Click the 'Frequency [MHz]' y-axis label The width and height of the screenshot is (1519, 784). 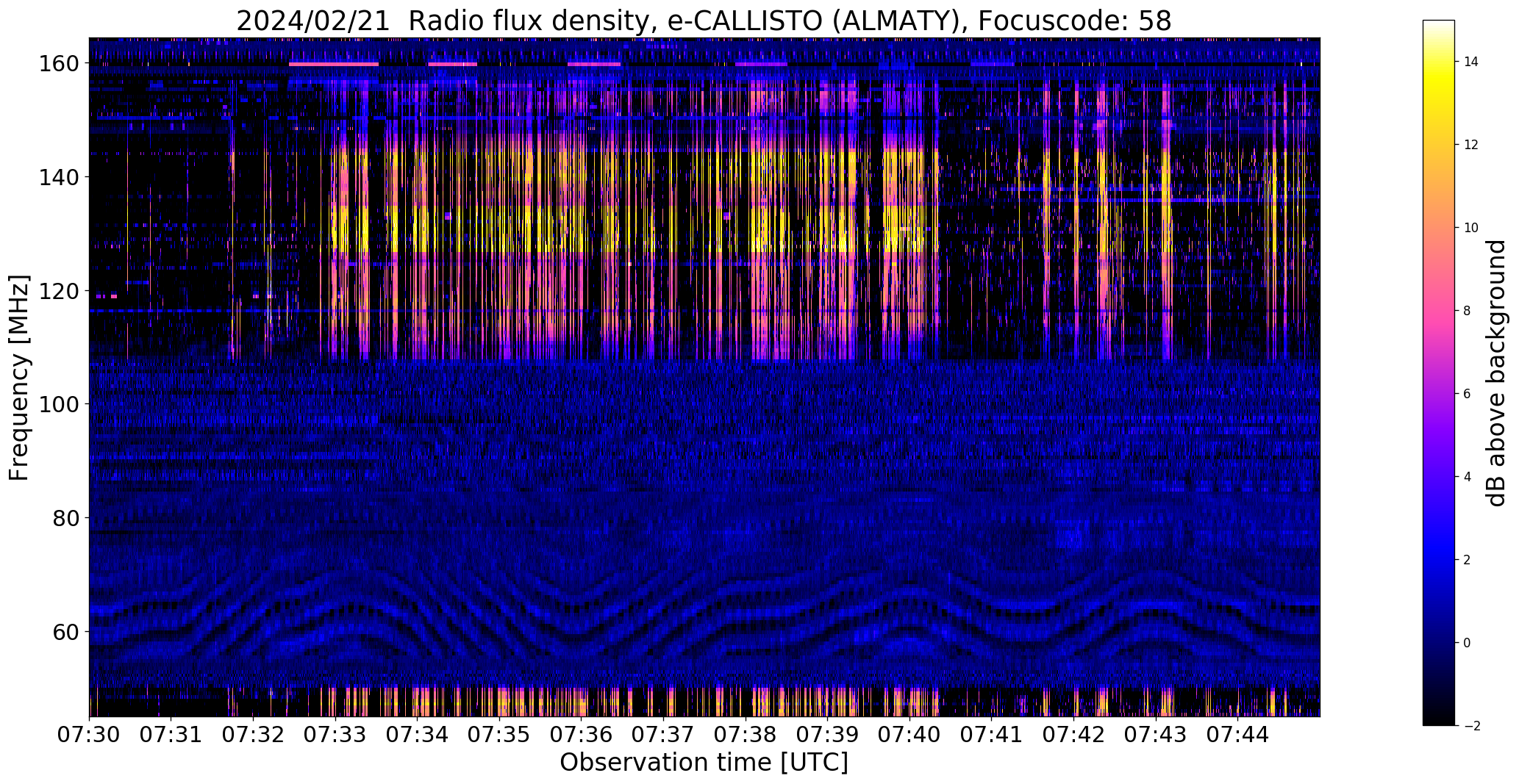(19, 378)
